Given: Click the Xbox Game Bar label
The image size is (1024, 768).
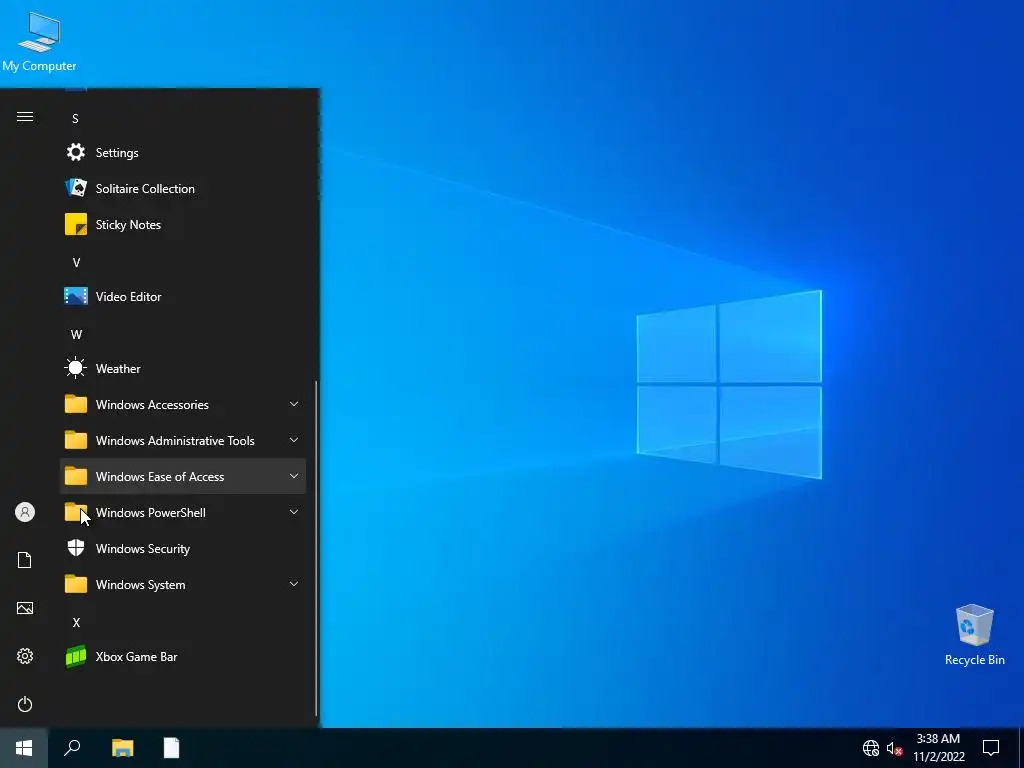Looking at the screenshot, I should (x=136, y=656).
